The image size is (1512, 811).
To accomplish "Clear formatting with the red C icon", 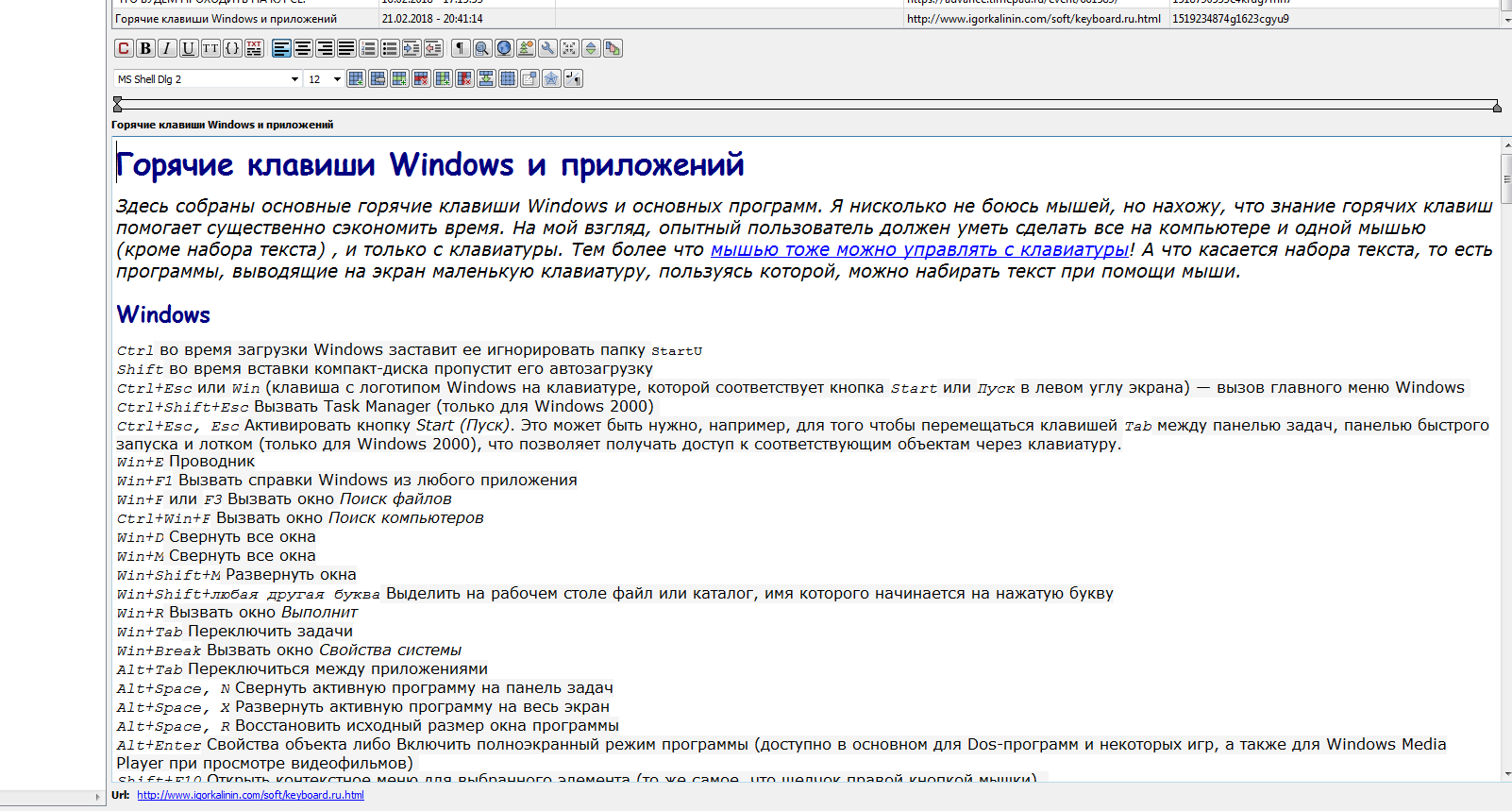I will point(124,48).
